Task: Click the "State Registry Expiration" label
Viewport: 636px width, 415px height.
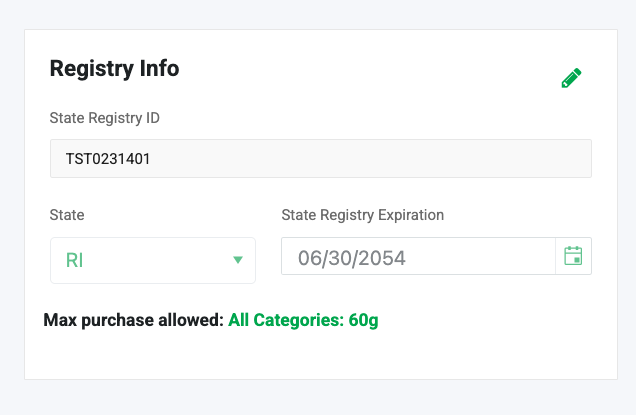Action: point(362,215)
